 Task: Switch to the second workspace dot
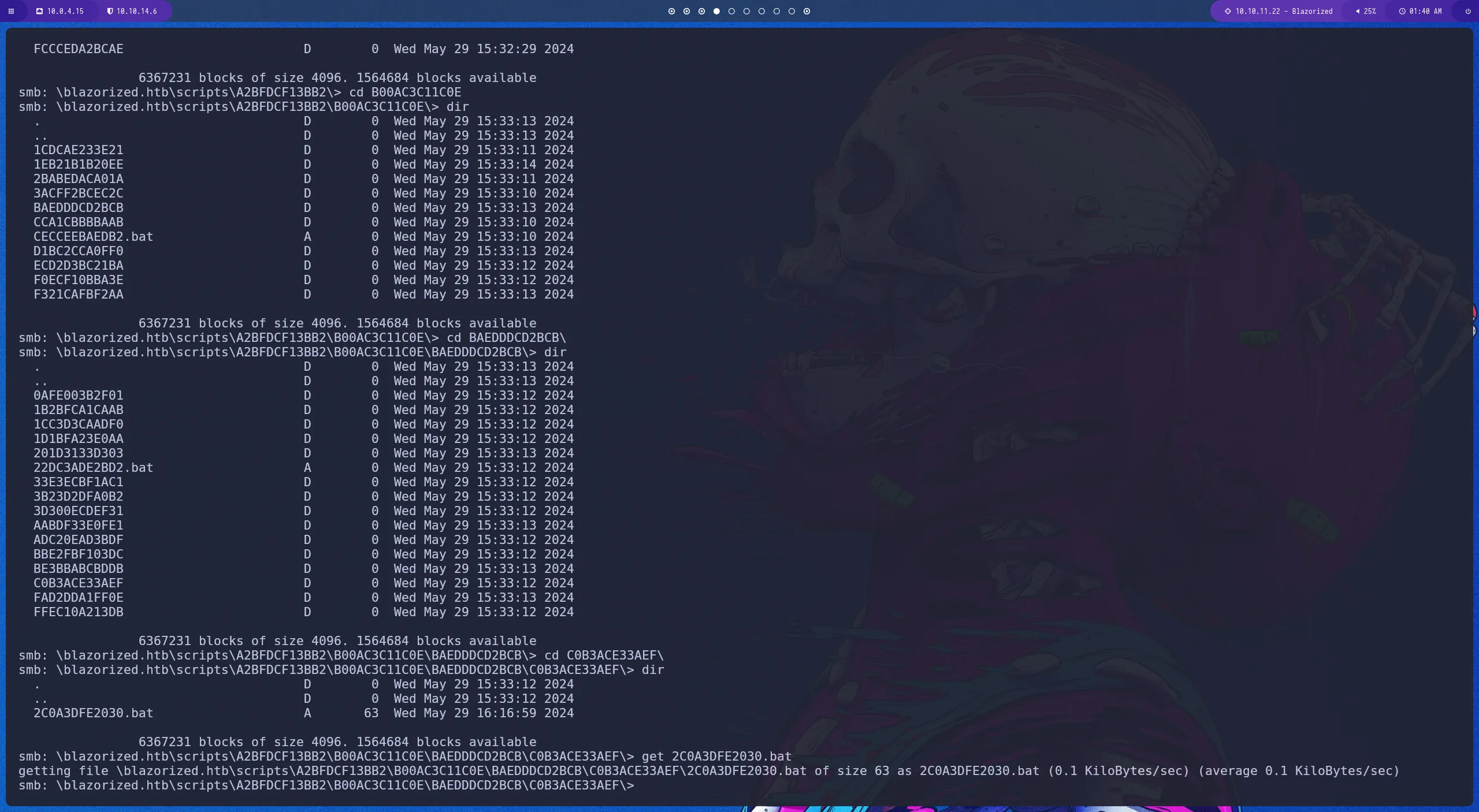coord(686,11)
